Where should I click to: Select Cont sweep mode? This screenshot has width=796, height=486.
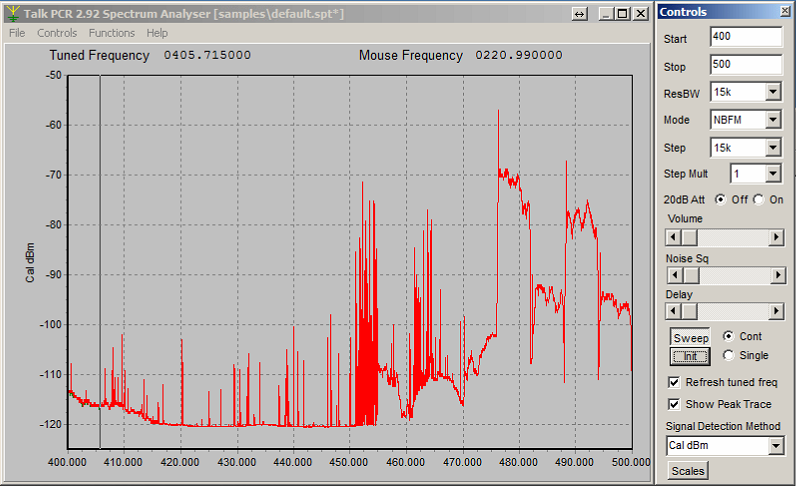point(728,336)
